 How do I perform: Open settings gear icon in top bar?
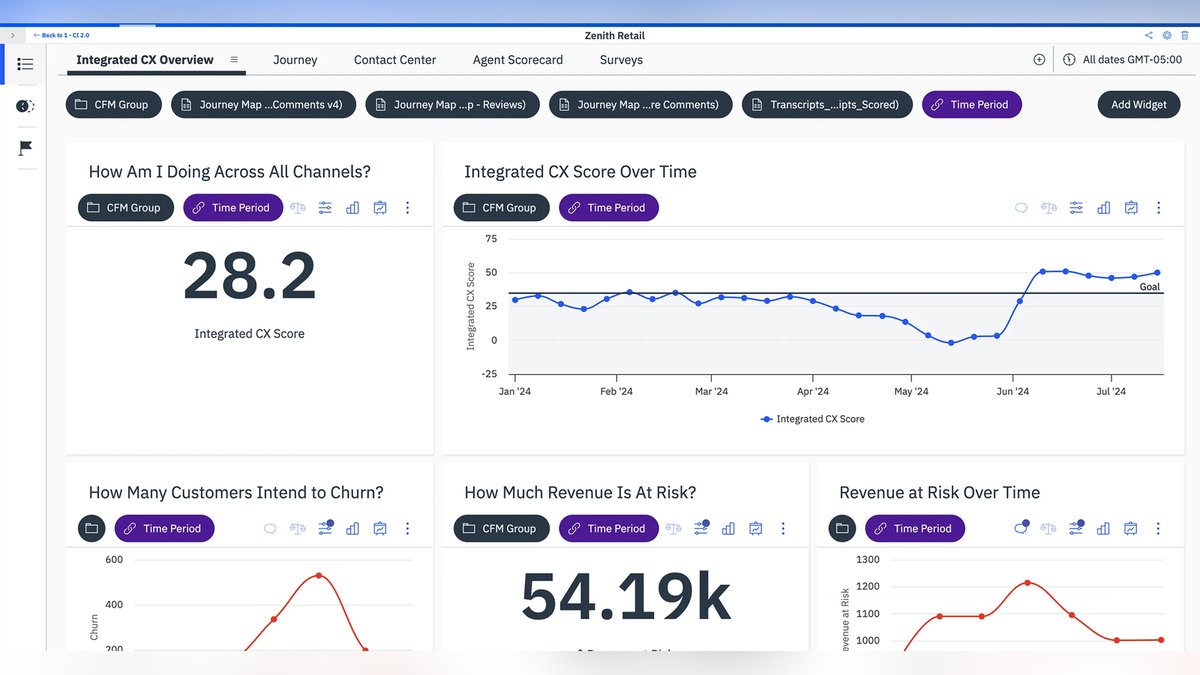(1166, 35)
